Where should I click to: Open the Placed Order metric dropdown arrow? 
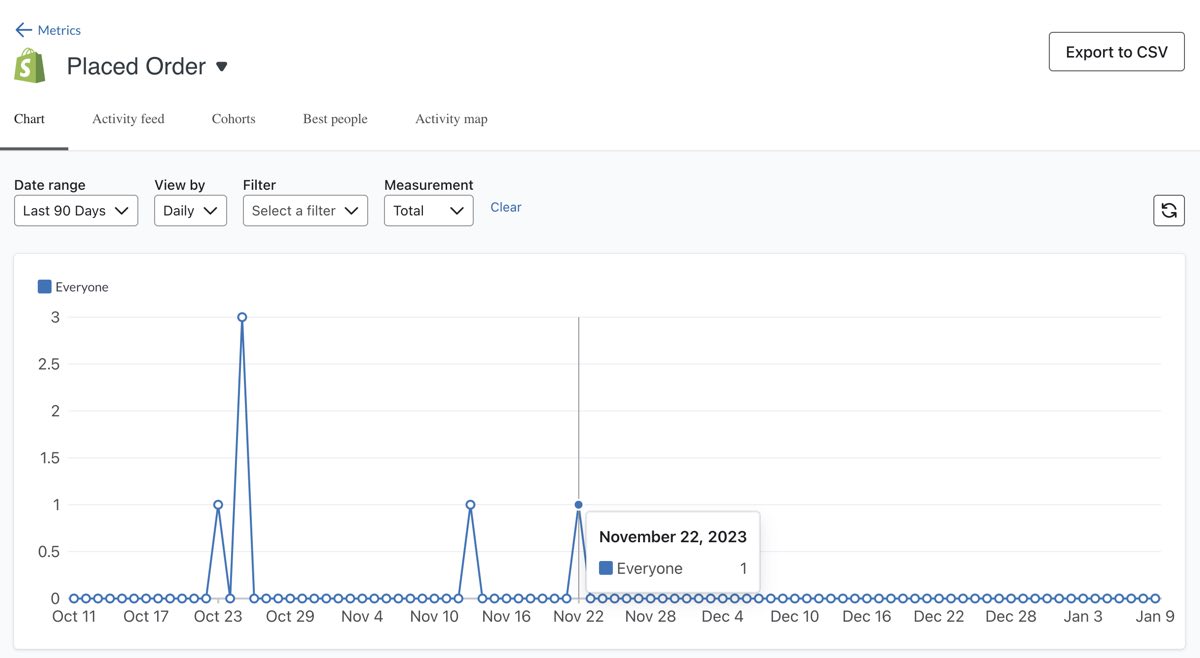tap(222, 67)
